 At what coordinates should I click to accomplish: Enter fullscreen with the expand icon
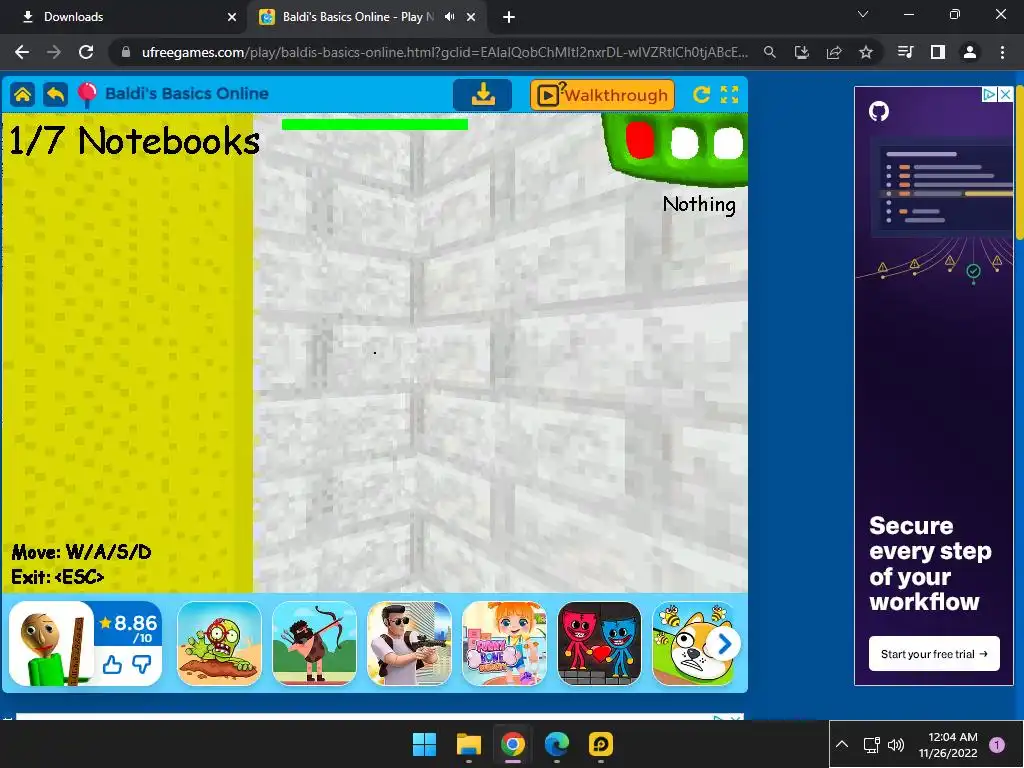(x=729, y=95)
